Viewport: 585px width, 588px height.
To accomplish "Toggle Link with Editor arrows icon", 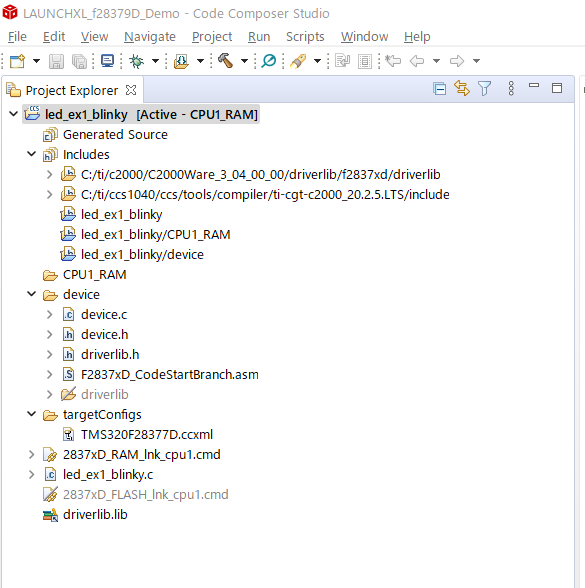I will (462, 88).
